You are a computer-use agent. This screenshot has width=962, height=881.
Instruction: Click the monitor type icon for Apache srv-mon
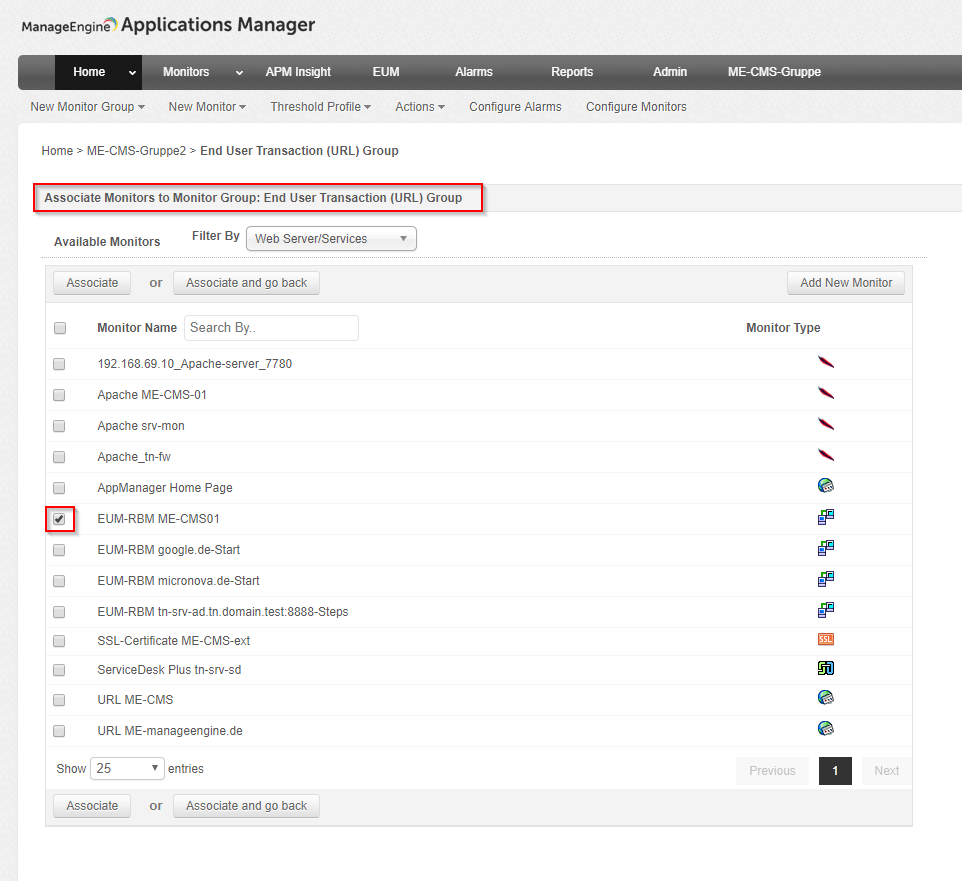click(826, 425)
